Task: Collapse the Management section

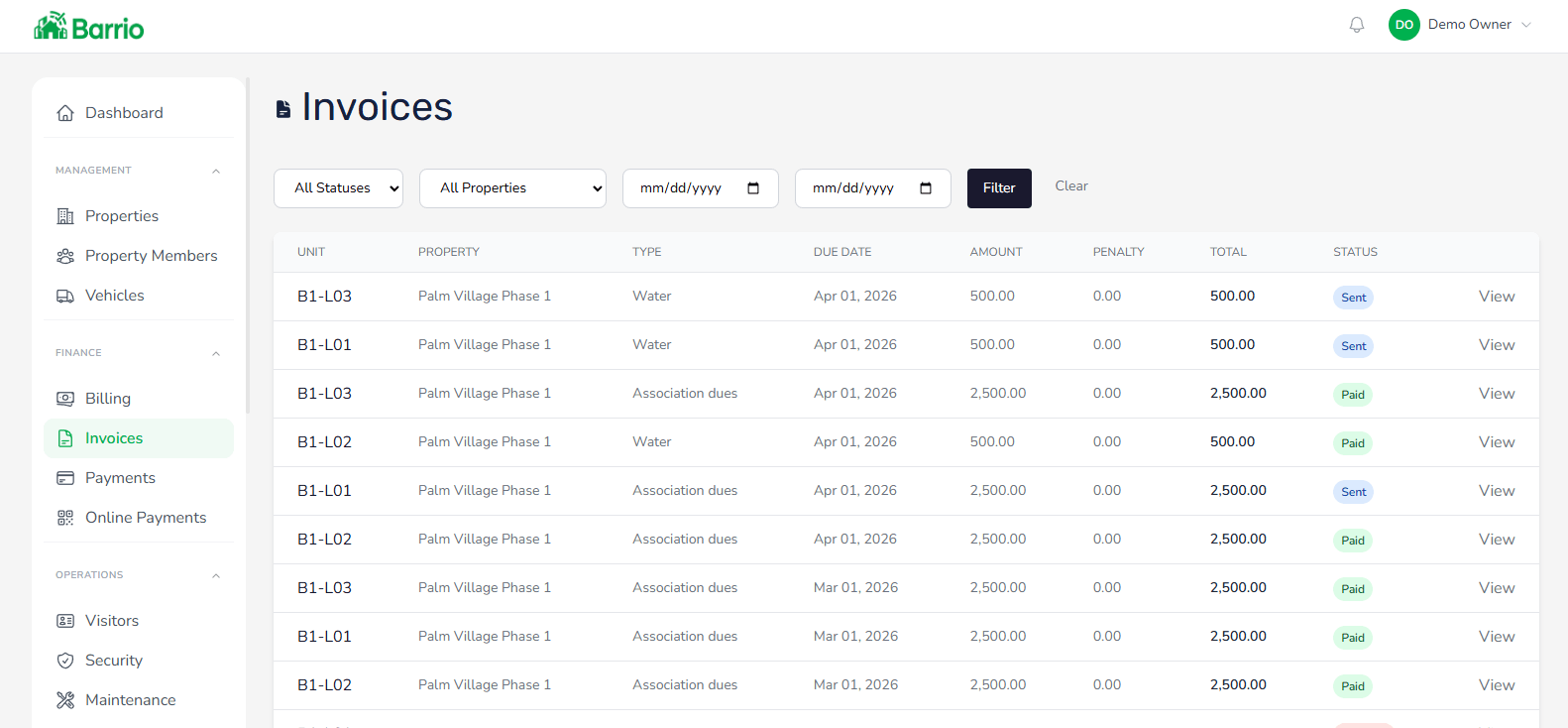Action: (x=216, y=171)
